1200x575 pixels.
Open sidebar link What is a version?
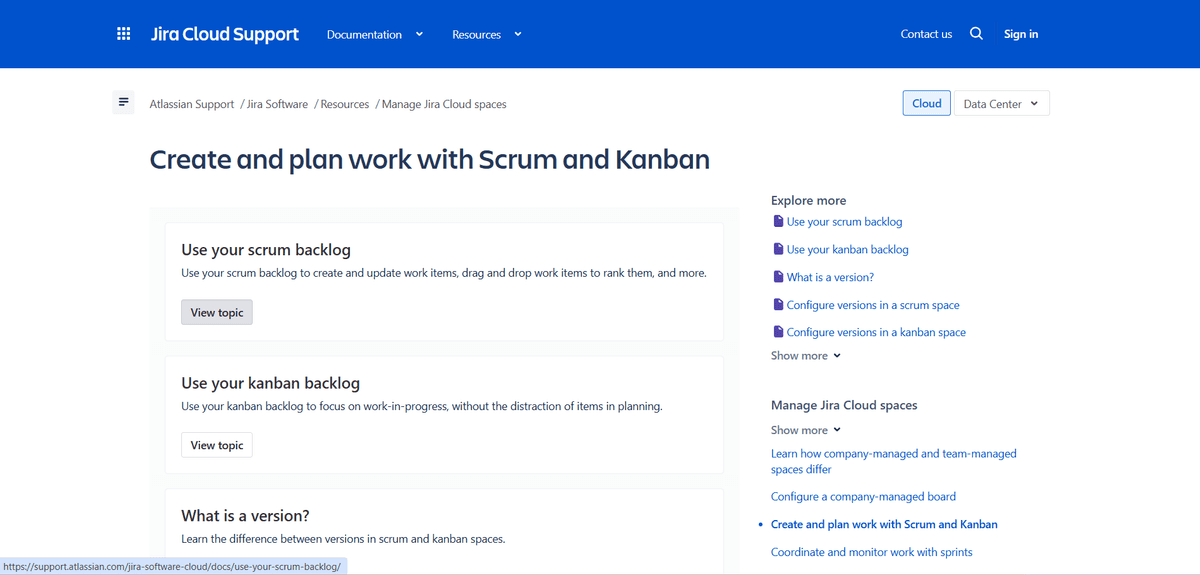pos(830,277)
